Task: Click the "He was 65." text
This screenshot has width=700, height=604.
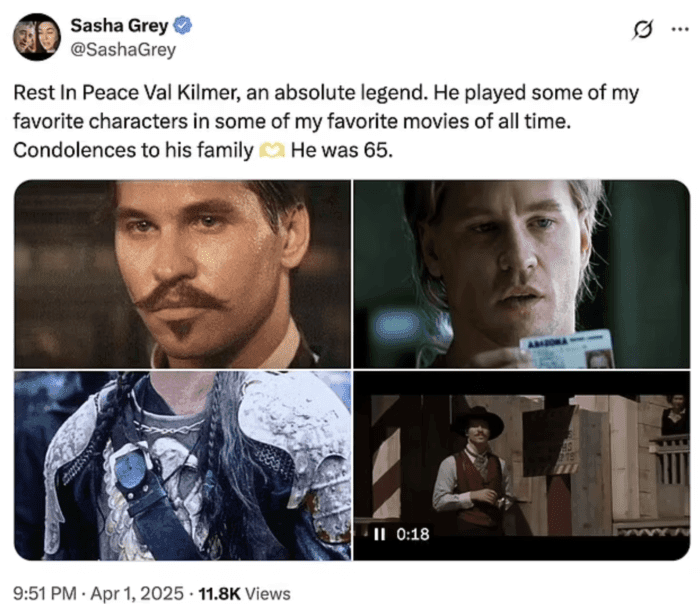Action: coord(342,150)
